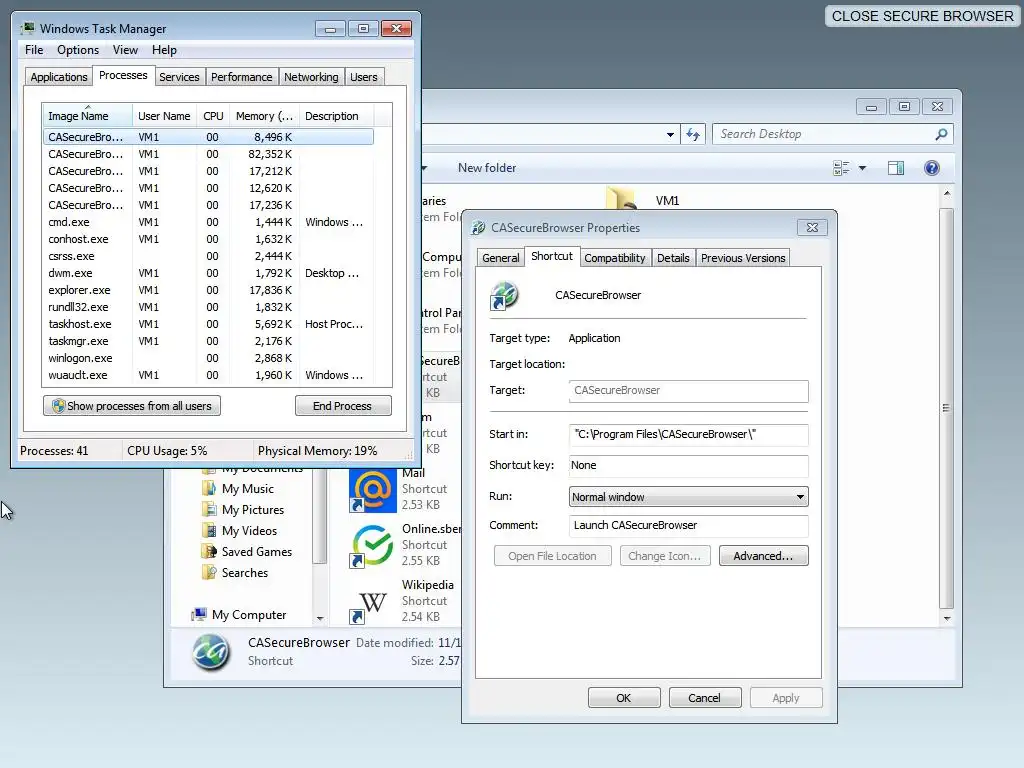The image size is (1024, 768).
Task: Click the navigation pane scroll down arrow
Action: [320, 618]
